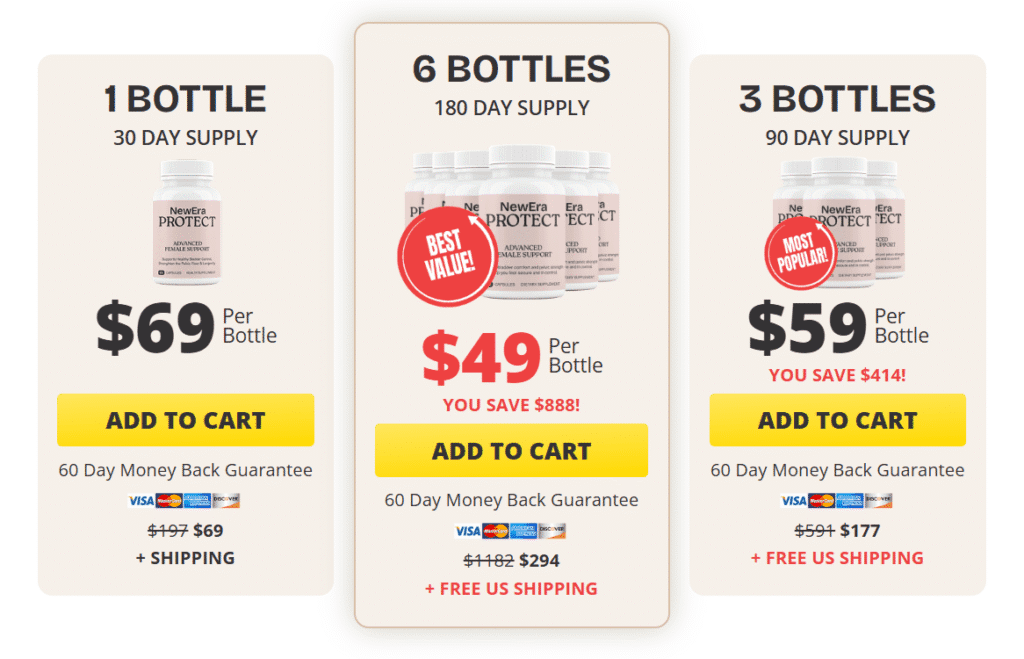Click the Discover icon under the 1 Bottle option
Screen dimensions: 1024x659
(x=226, y=500)
